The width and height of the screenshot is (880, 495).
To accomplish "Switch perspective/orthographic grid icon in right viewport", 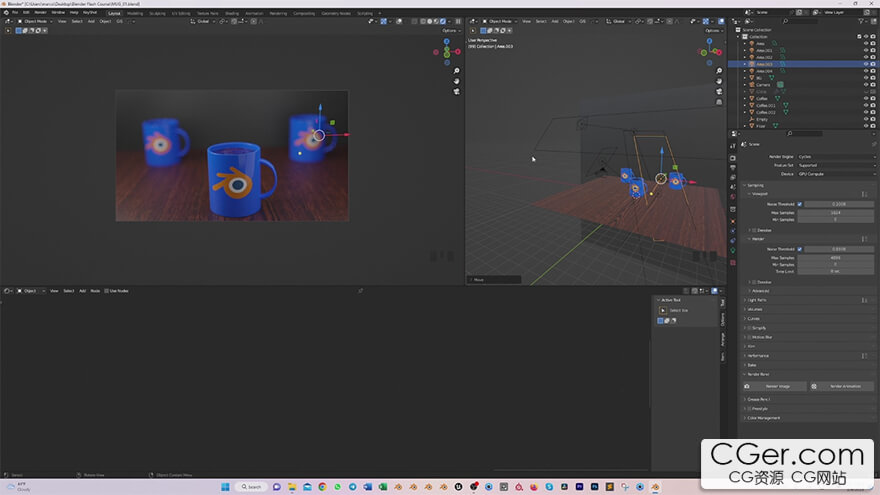I will coord(719,102).
